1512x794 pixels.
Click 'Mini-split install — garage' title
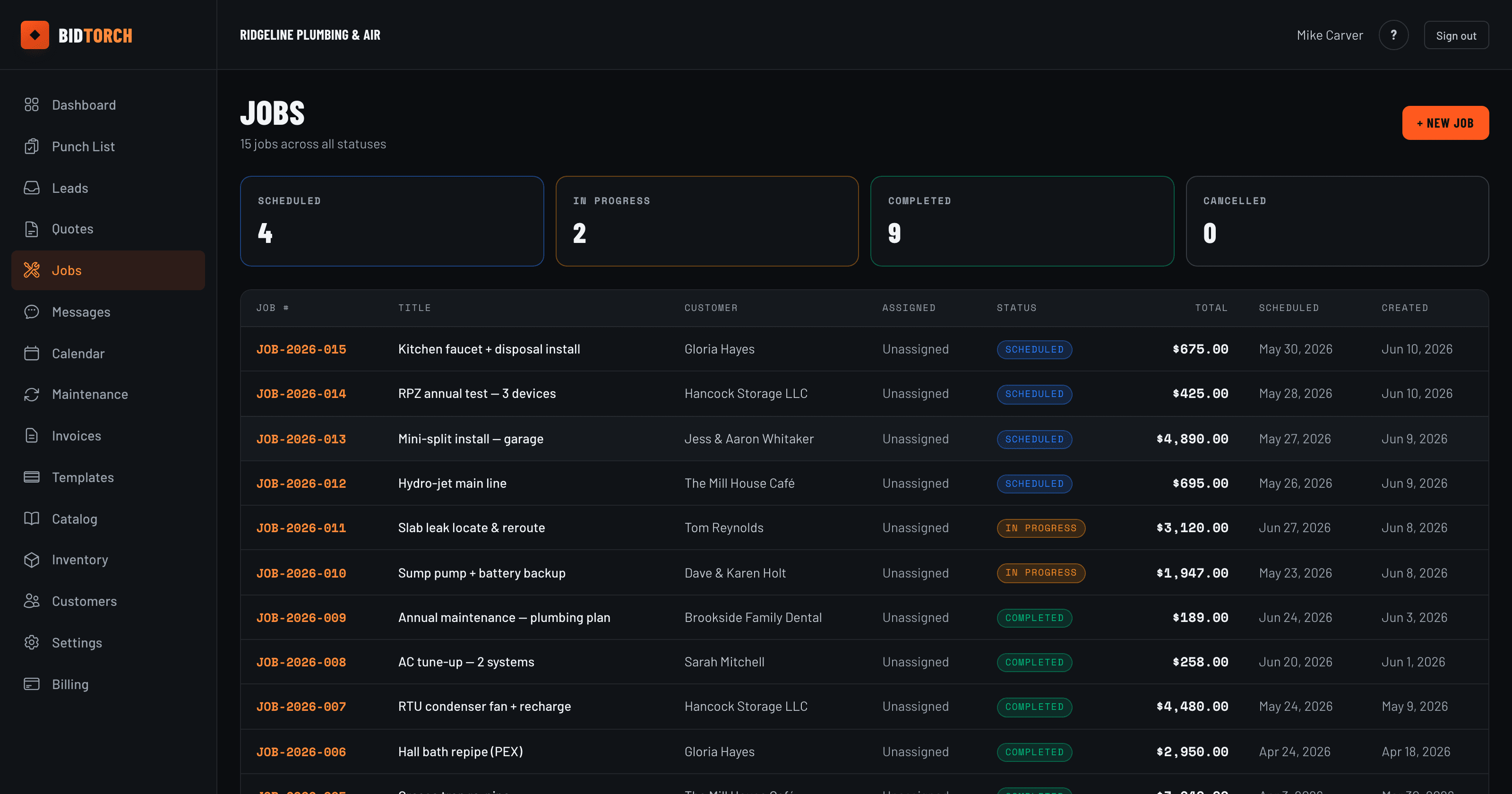471,439
